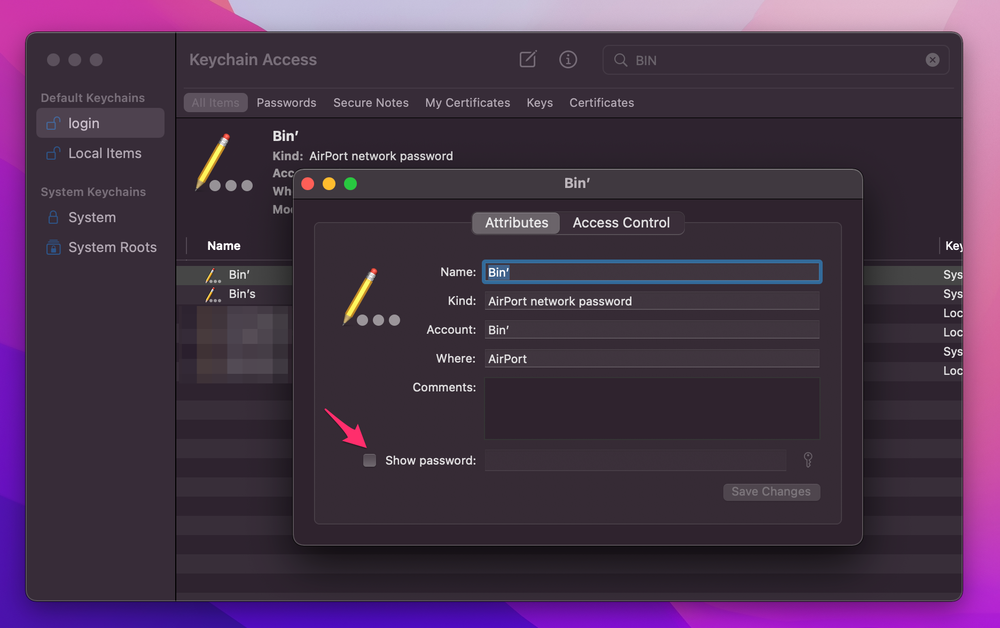Click the Kind field in dialog
The width and height of the screenshot is (1000, 628).
(x=652, y=301)
